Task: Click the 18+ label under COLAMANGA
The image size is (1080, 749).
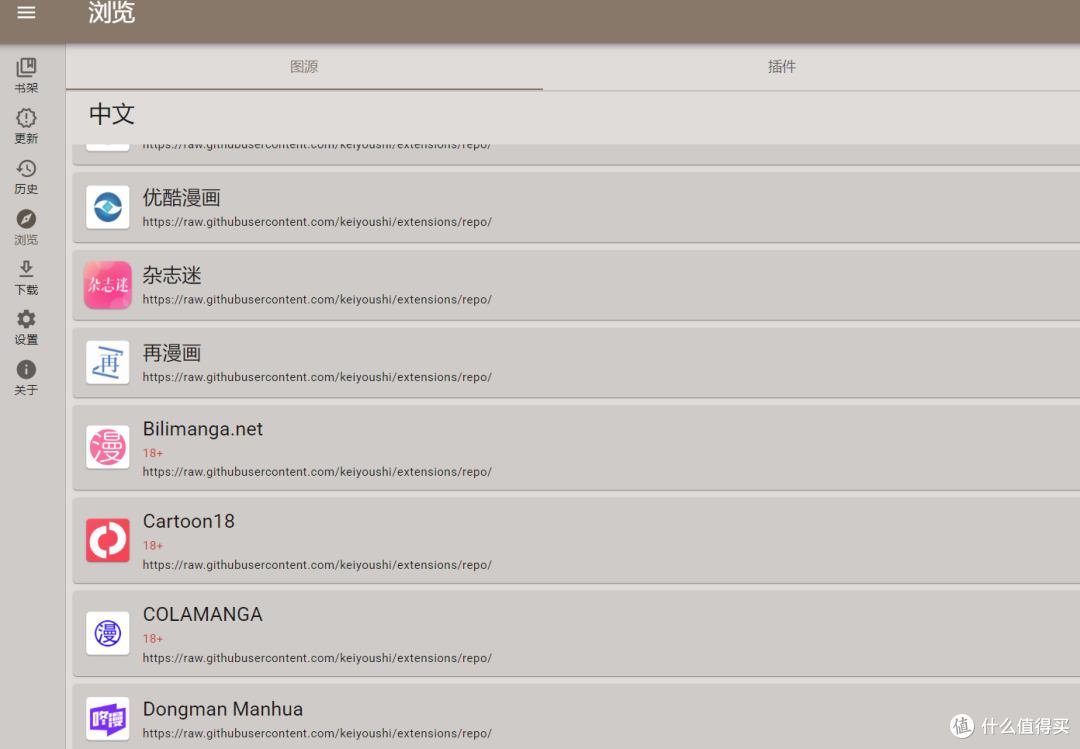Action: [x=153, y=639]
